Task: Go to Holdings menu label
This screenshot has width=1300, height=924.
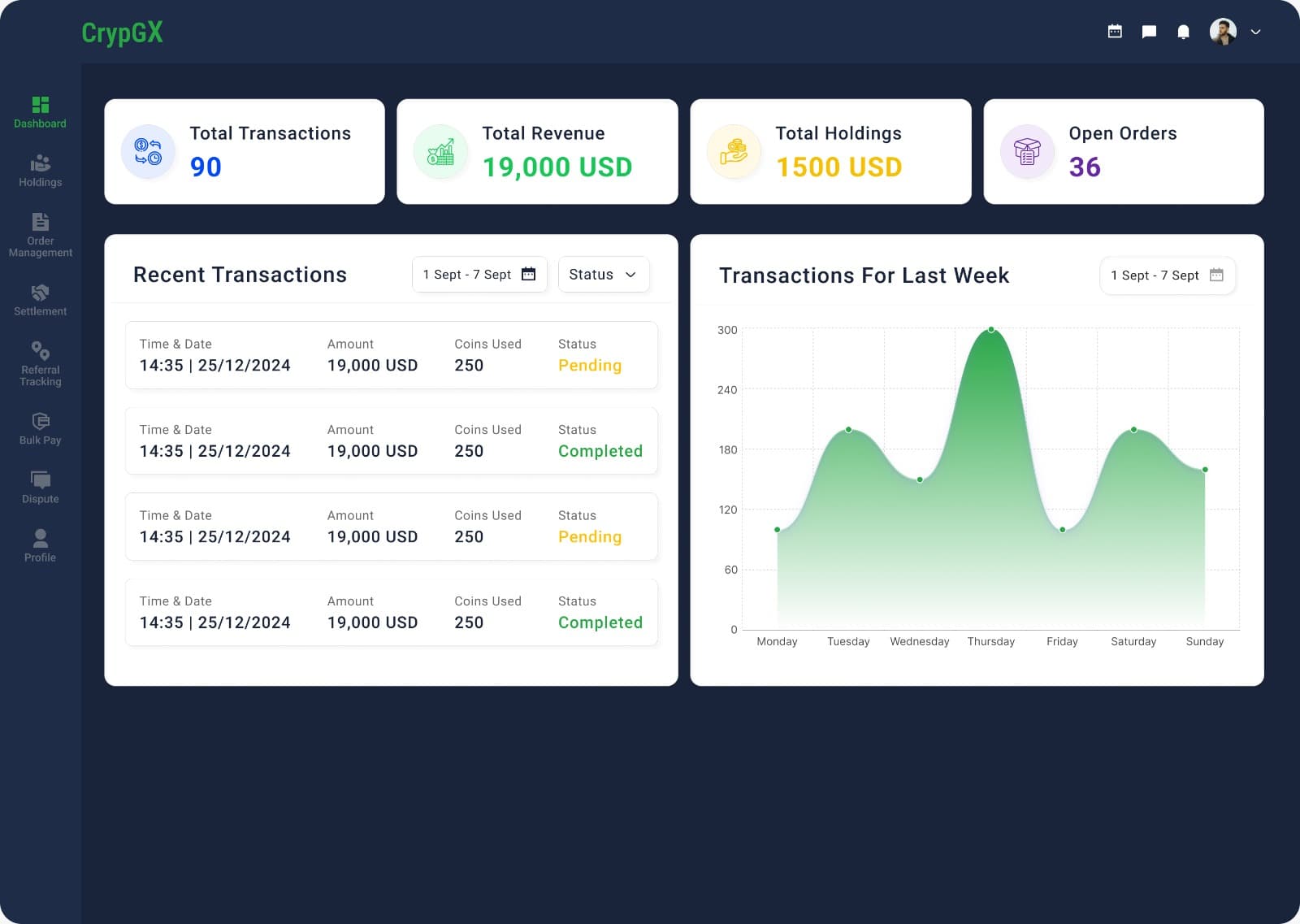Action: pyautogui.click(x=40, y=182)
